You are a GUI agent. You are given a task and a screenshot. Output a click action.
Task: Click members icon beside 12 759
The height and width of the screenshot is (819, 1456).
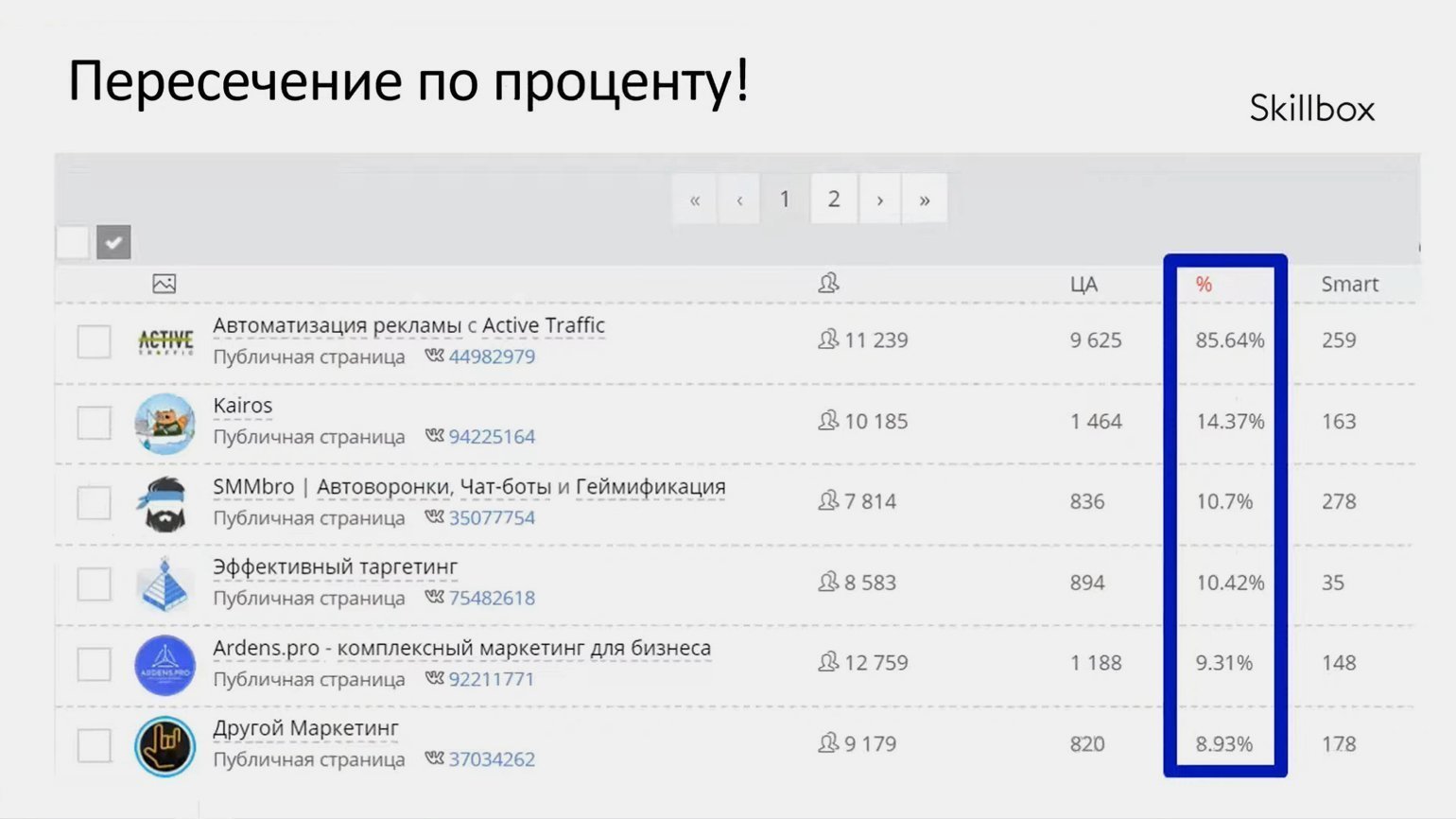click(x=828, y=662)
